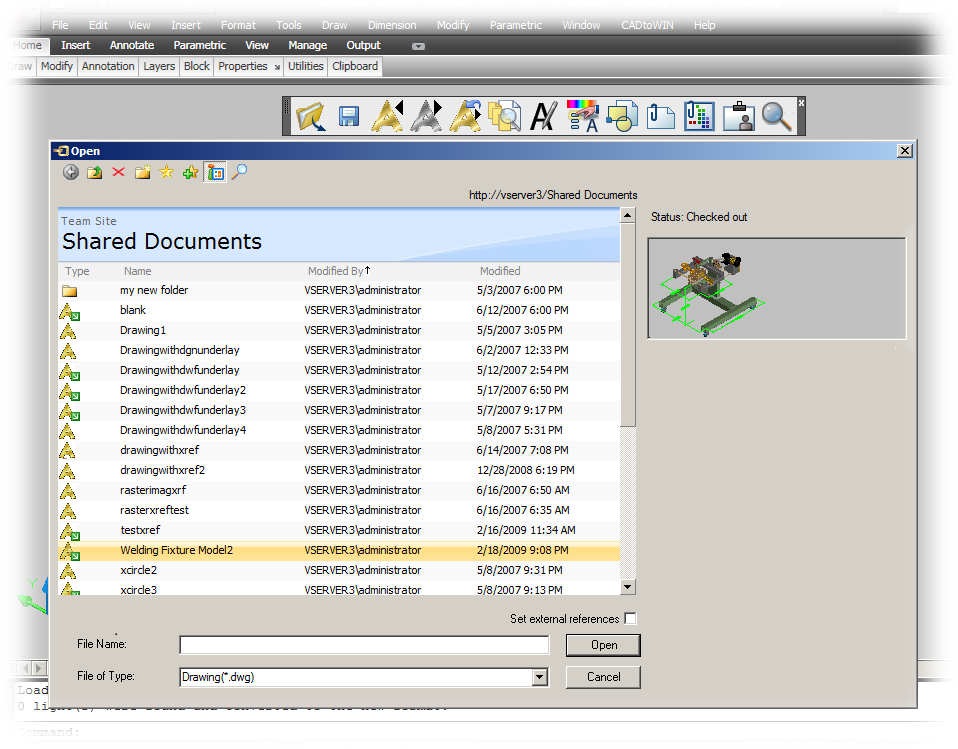This screenshot has height=749, width=958.
Task: Click the gold A icon with left arrow
Action: [x=388, y=116]
